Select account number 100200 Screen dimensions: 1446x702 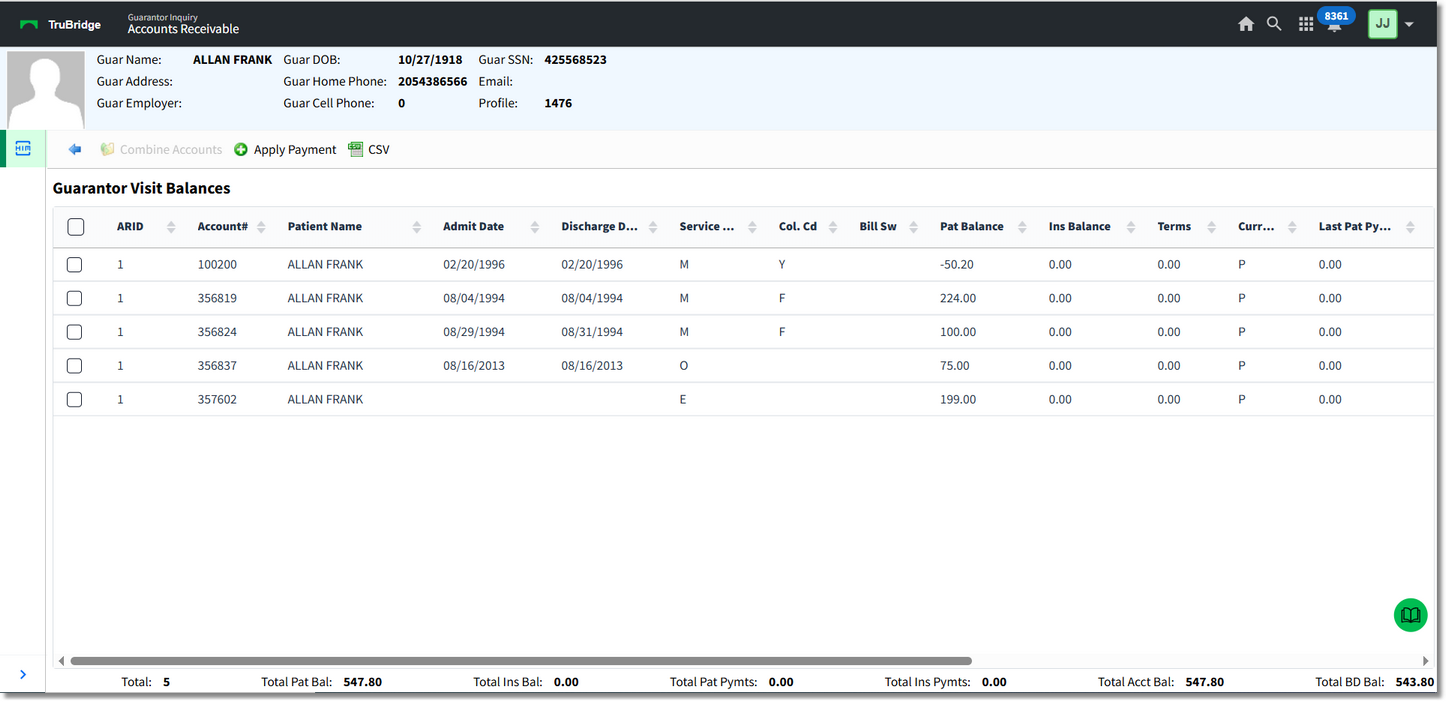tap(217, 265)
